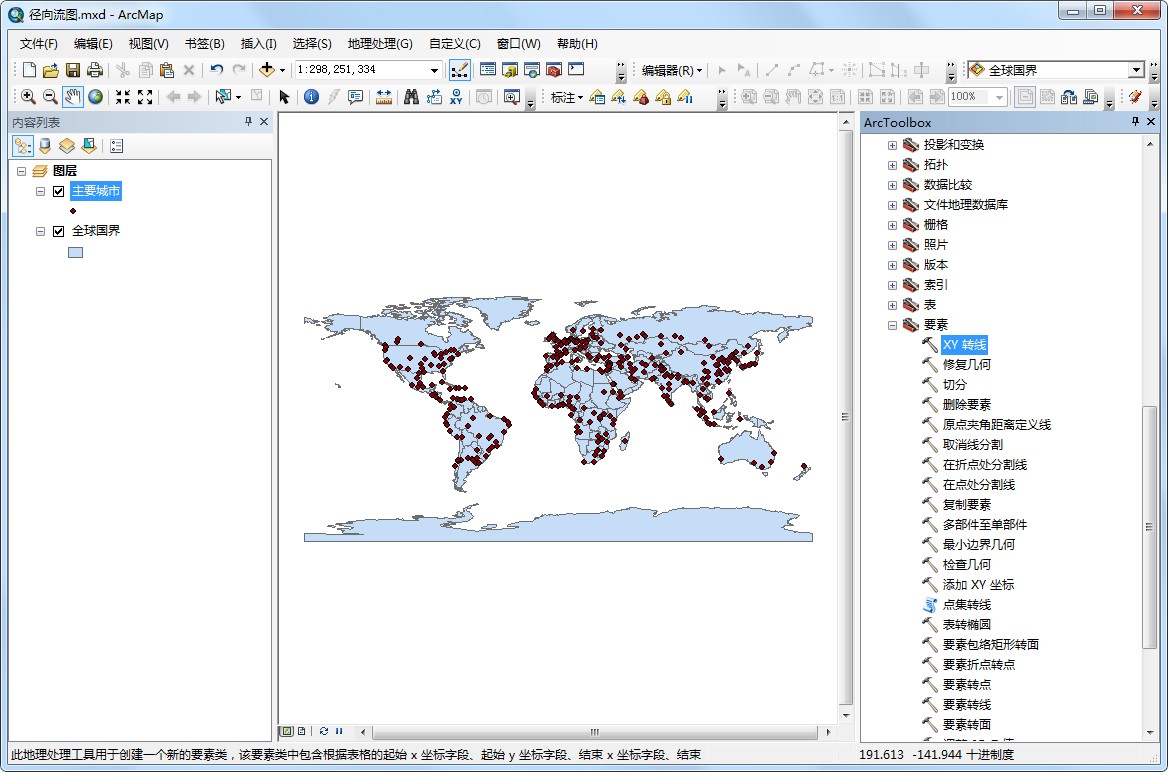Uncheck the 主要城市 layer checkbox

click(x=59, y=191)
